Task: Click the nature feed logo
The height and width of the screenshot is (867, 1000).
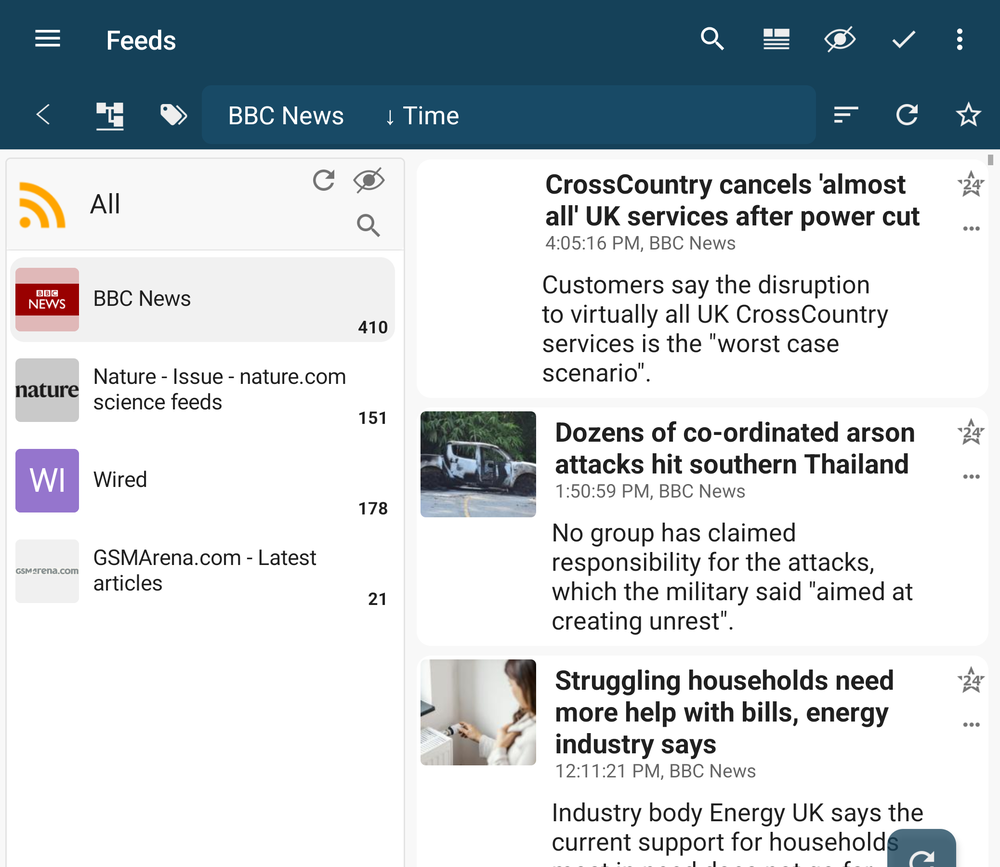Action: 47,390
